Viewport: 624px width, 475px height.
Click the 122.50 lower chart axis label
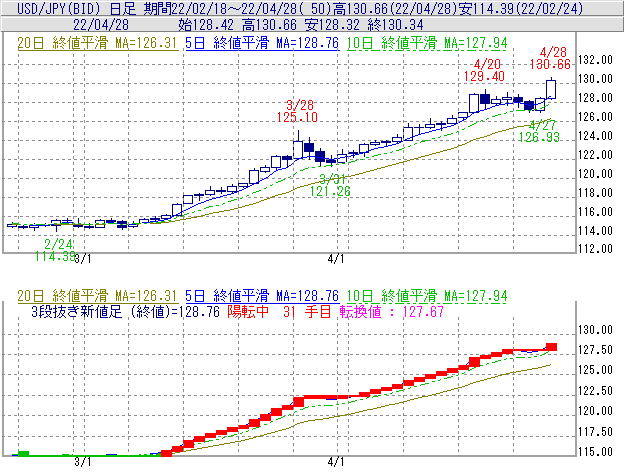pyautogui.click(x=595, y=391)
